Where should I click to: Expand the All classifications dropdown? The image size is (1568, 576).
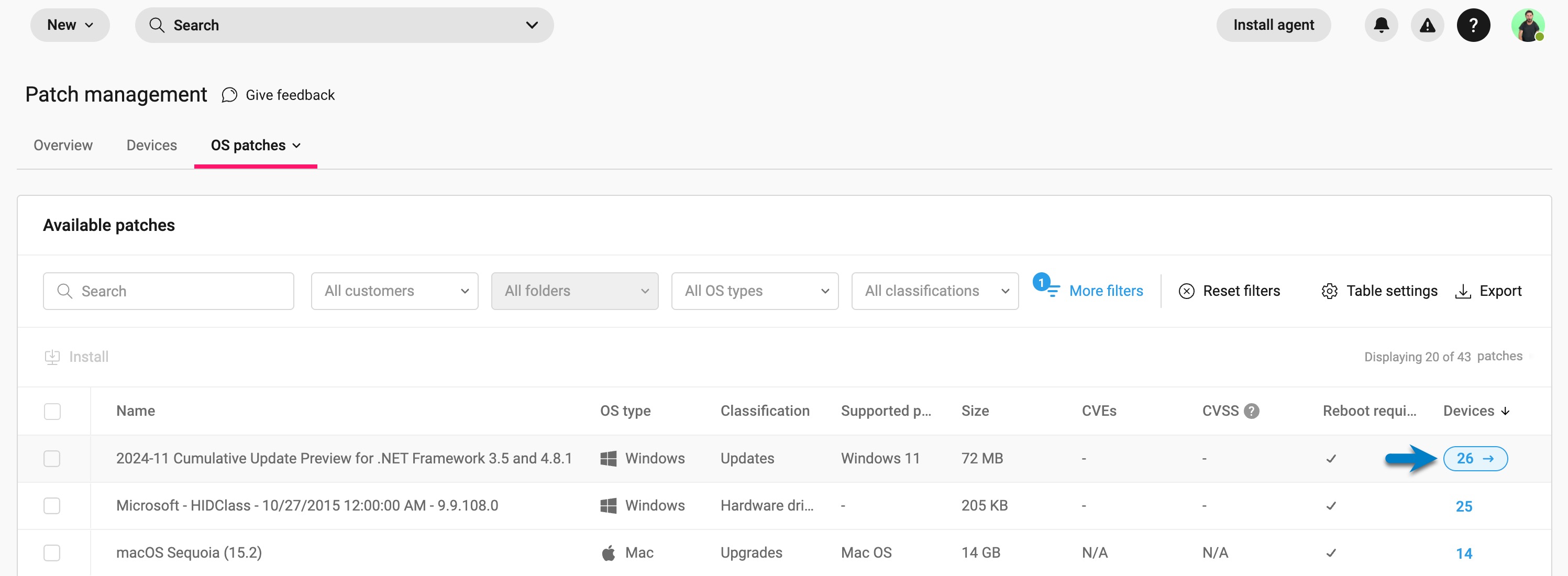click(x=934, y=291)
